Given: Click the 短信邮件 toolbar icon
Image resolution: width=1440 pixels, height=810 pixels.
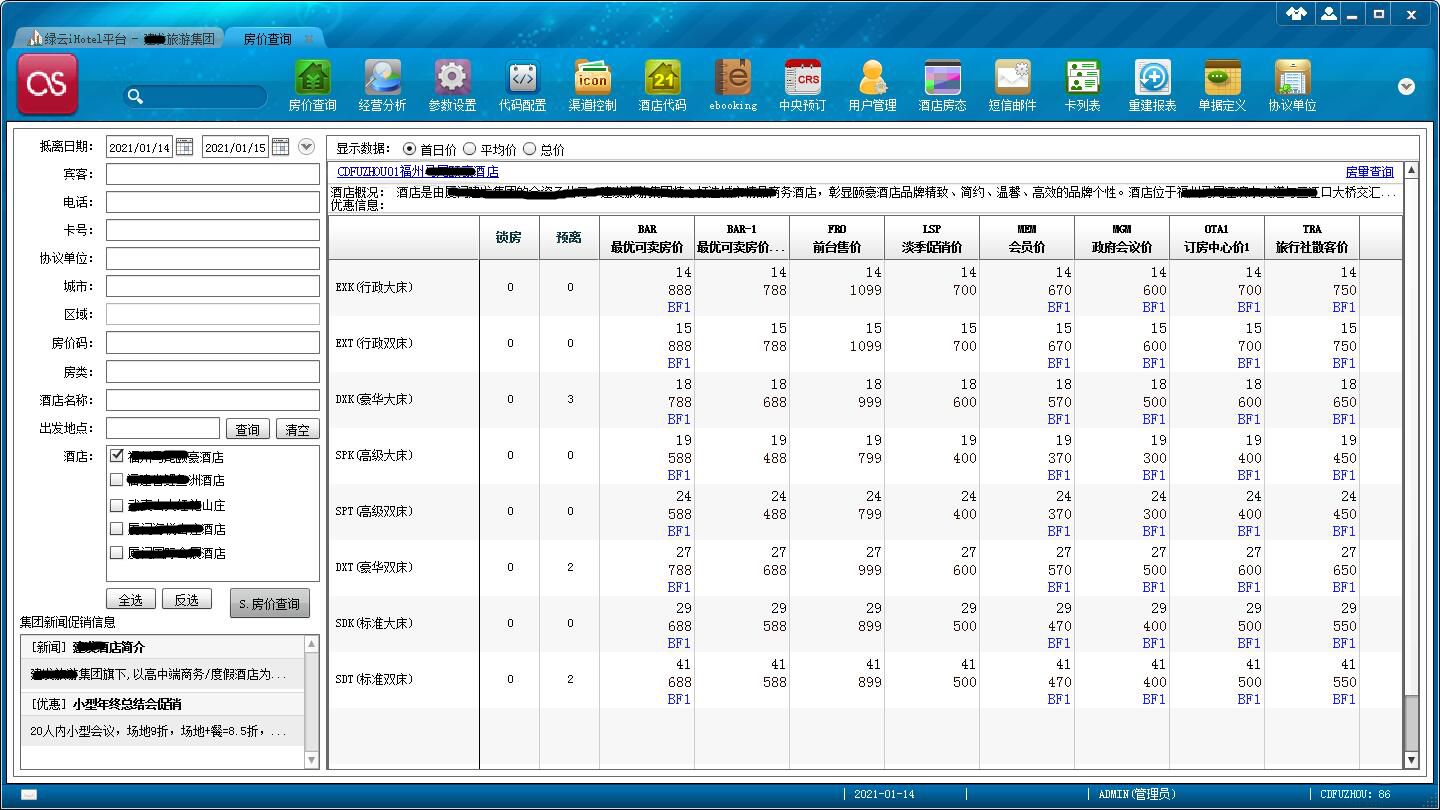Looking at the screenshot, I should click(1012, 78).
